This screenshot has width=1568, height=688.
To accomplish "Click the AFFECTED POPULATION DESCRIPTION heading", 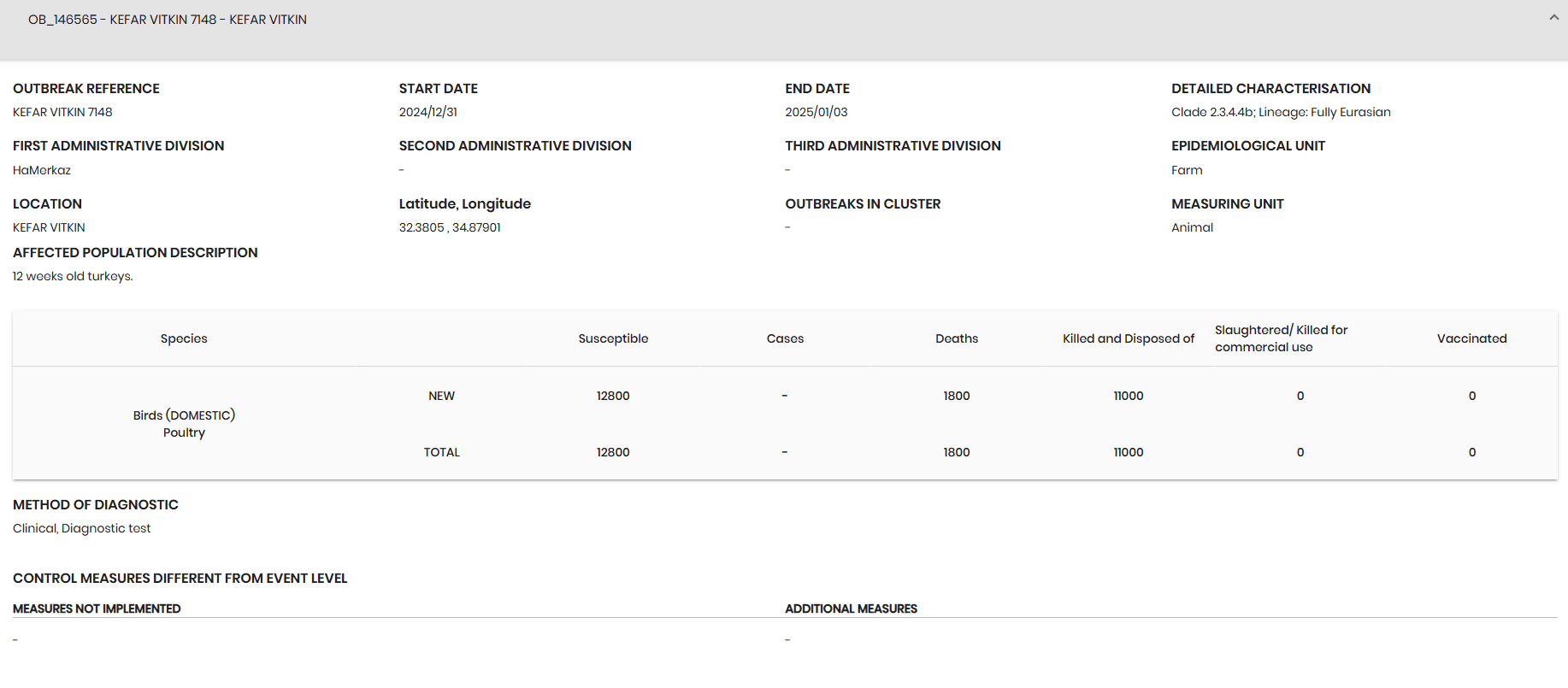I will coord(135,253).
